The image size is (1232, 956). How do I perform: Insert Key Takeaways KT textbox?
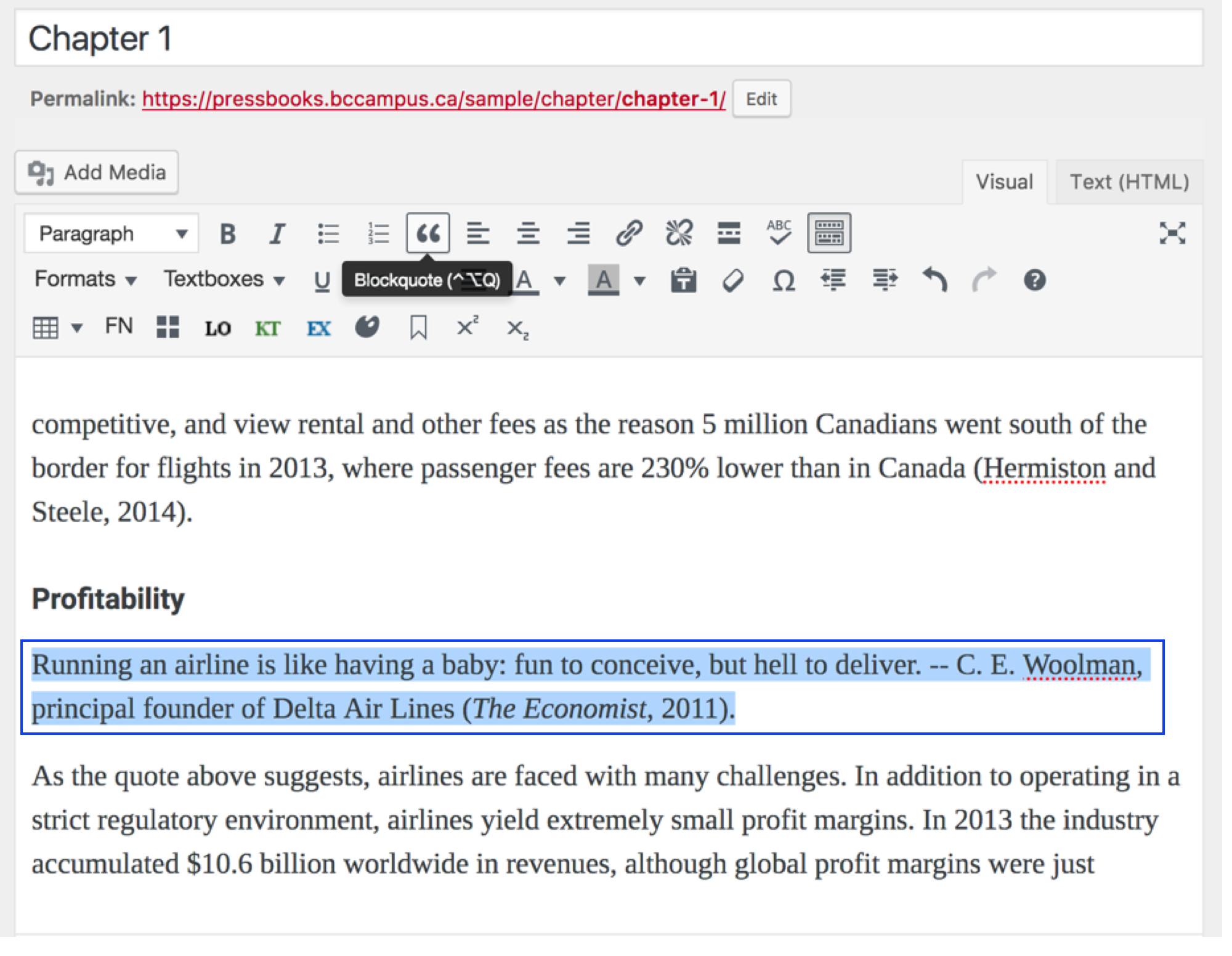click(268, 328)
